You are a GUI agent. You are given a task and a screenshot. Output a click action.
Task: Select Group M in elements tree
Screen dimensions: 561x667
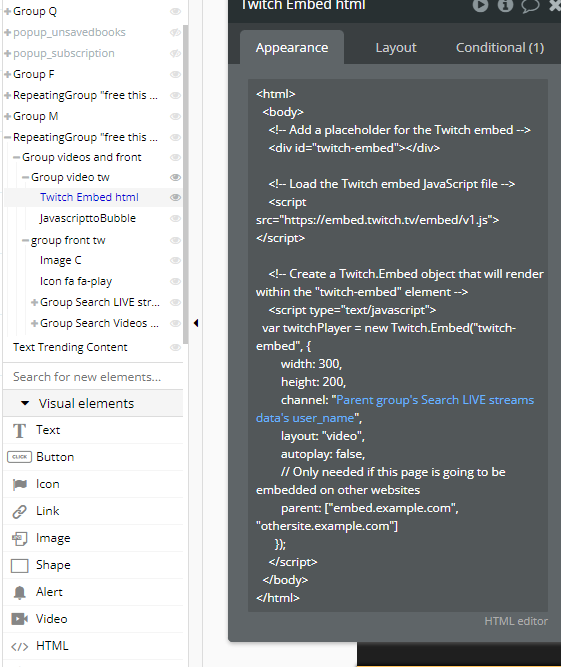click(x=36, y=116)
